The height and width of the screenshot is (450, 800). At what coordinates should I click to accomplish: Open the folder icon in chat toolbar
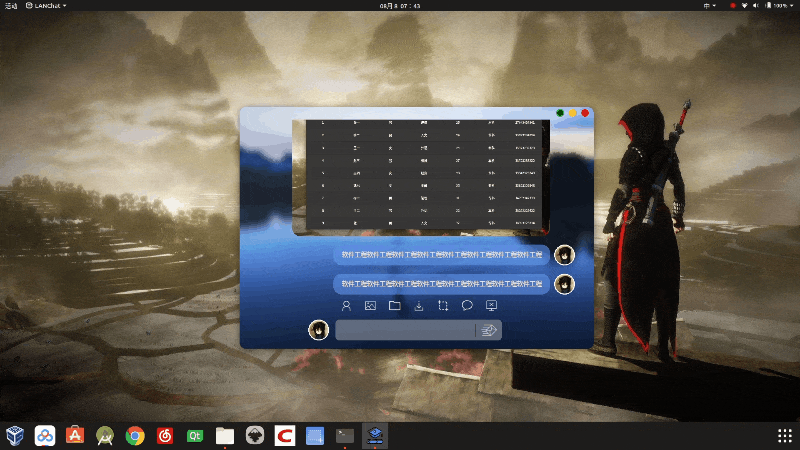[x=394, y=306]
